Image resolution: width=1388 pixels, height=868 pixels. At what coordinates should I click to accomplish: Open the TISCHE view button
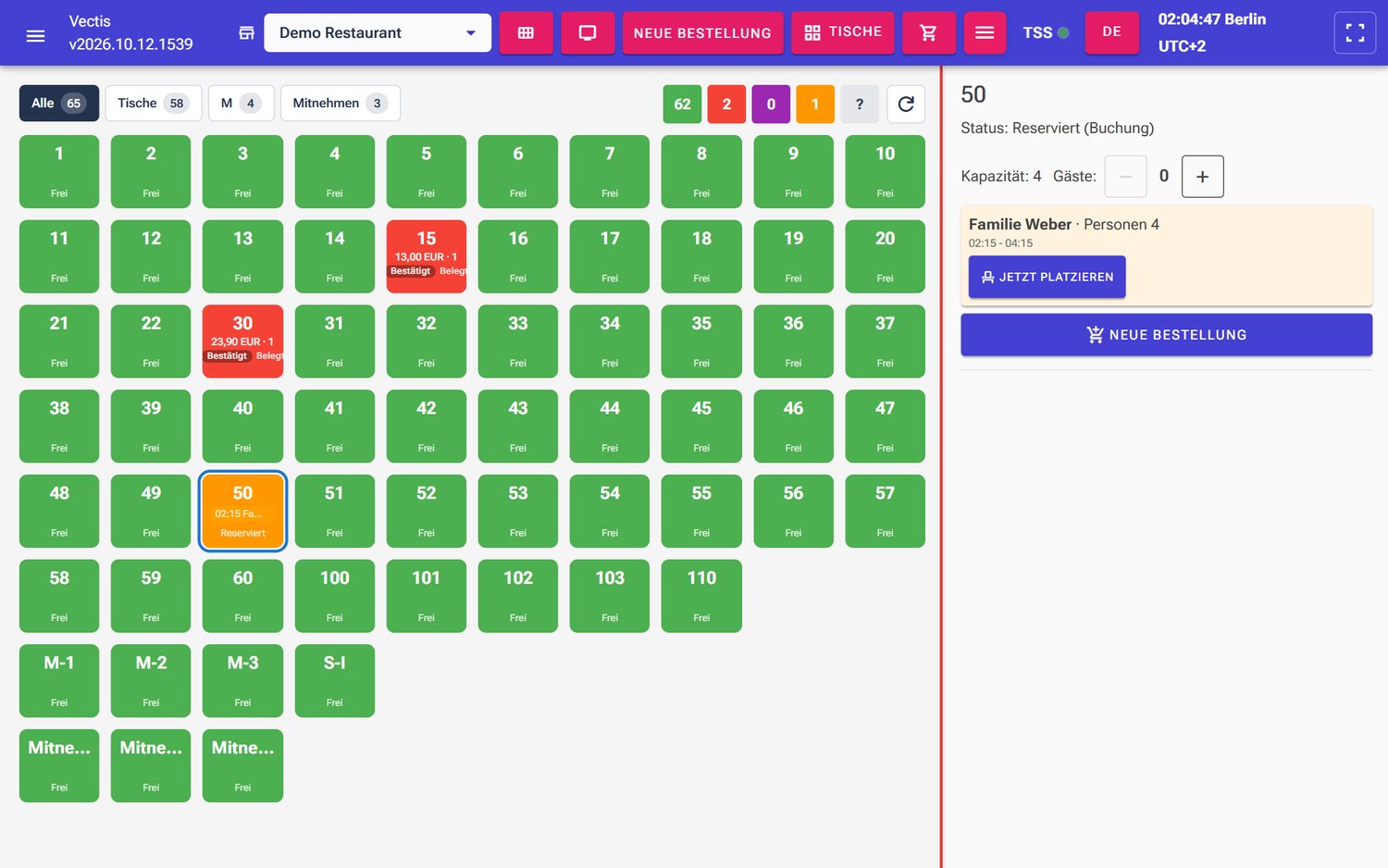843,33
